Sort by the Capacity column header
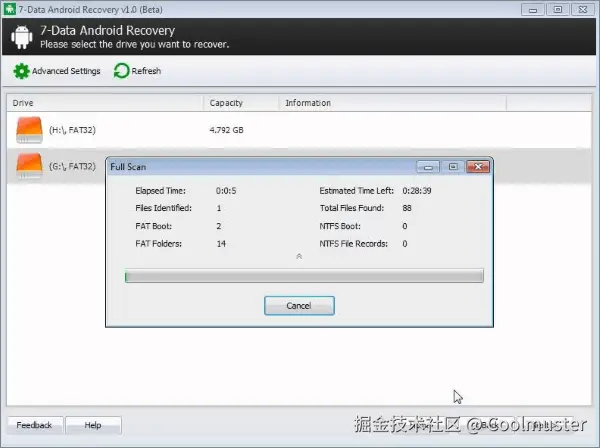600x448 pixels. coord(241,103)
